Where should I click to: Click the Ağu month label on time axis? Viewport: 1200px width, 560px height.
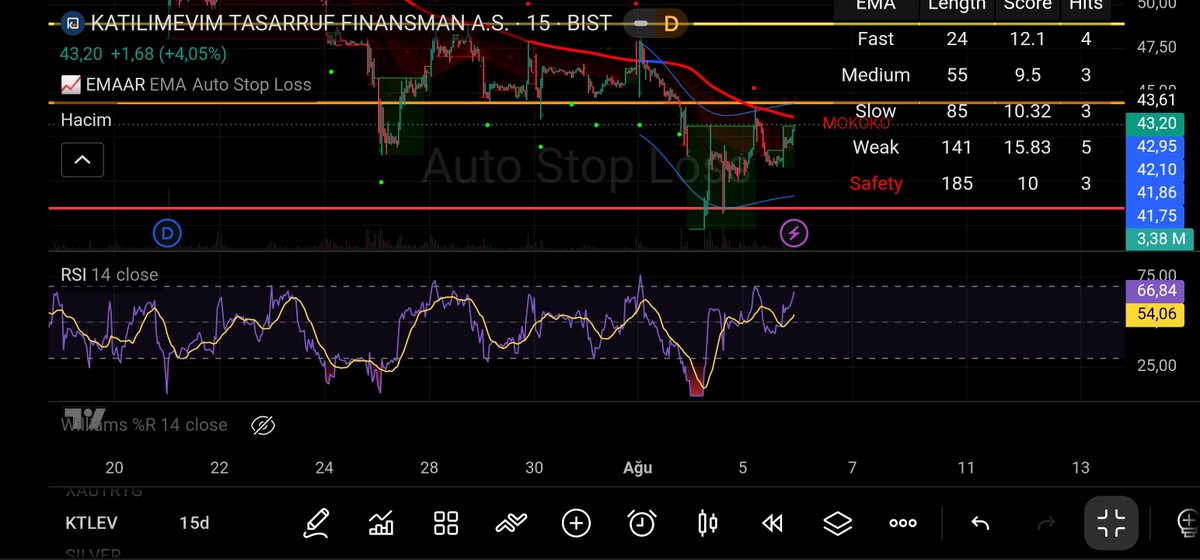(637, 468)
